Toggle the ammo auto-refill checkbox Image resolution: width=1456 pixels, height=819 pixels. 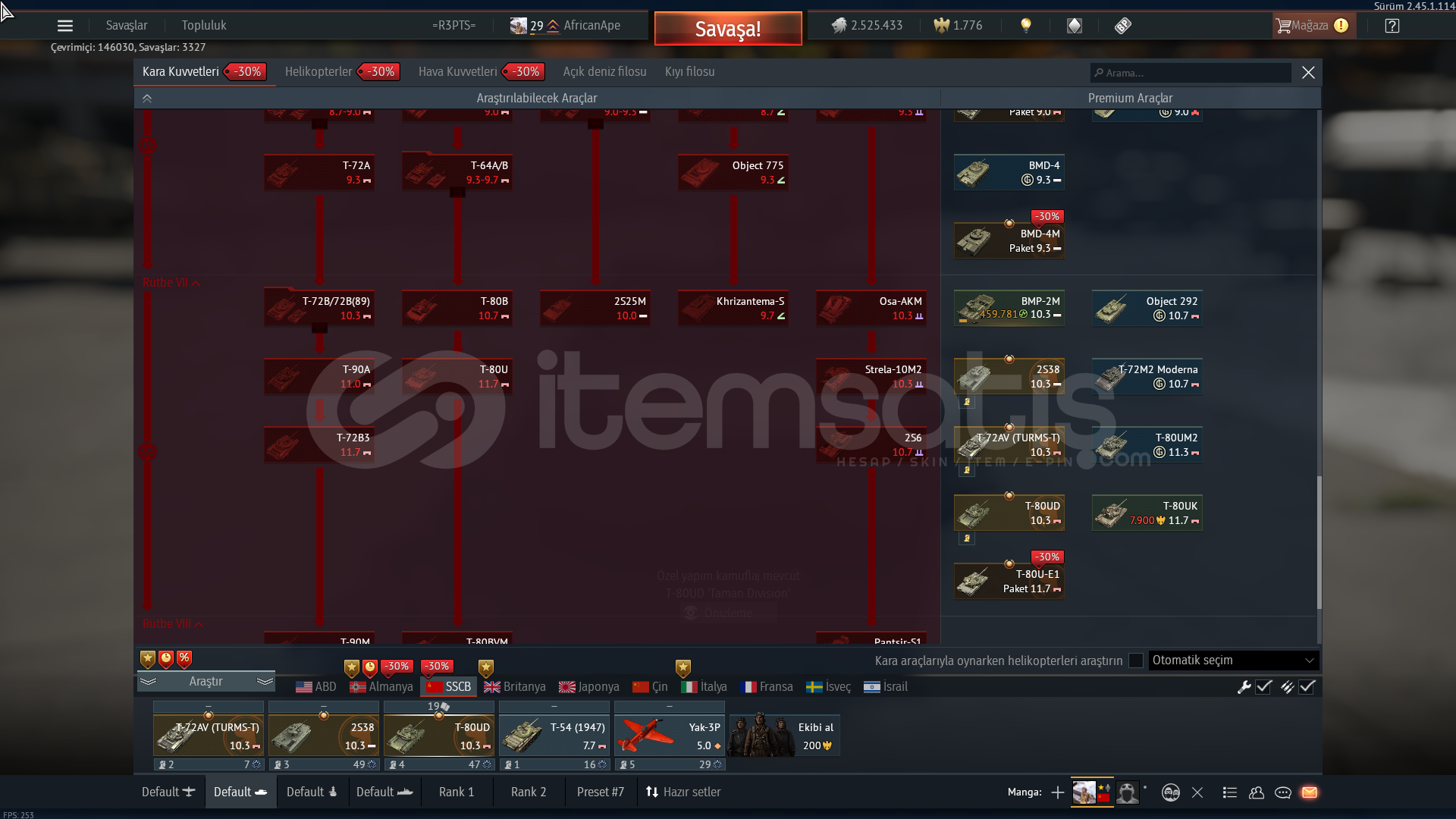[x=1307, y=687]
